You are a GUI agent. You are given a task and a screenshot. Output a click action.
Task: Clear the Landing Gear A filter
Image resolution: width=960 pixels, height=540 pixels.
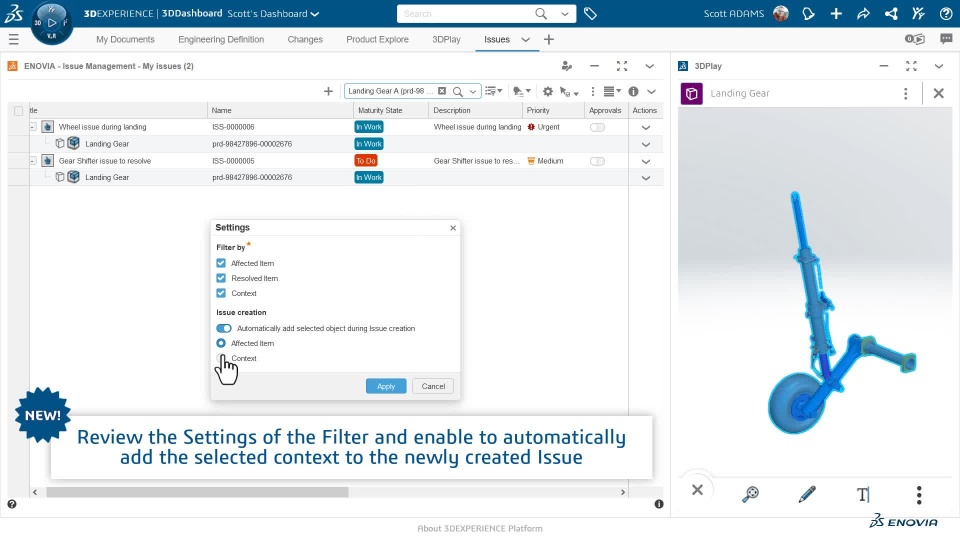click(442, 91)
